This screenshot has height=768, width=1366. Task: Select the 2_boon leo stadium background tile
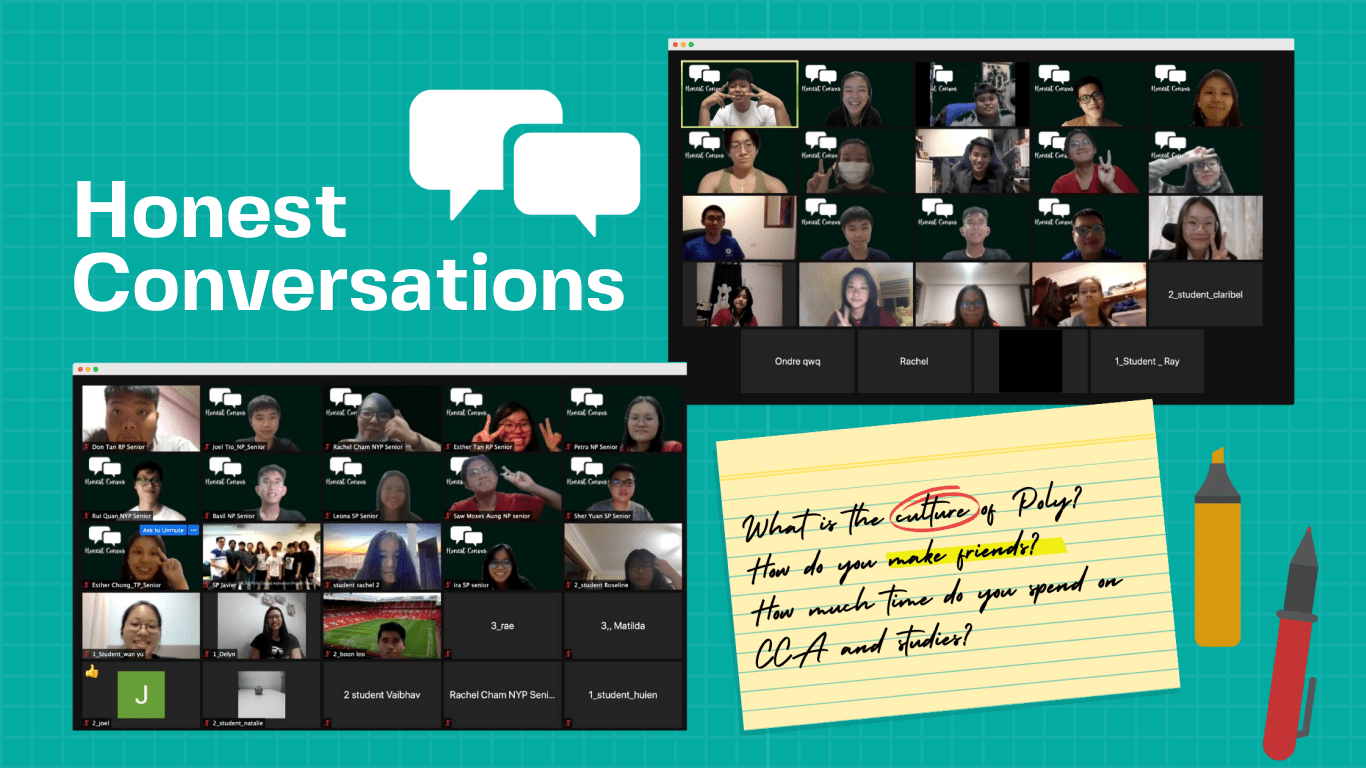381,626
